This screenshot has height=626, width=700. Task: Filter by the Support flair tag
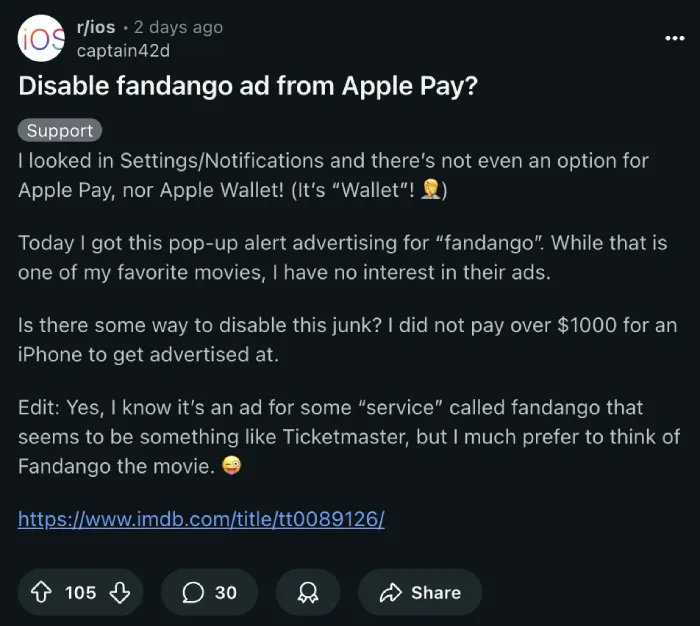(60, 130)
